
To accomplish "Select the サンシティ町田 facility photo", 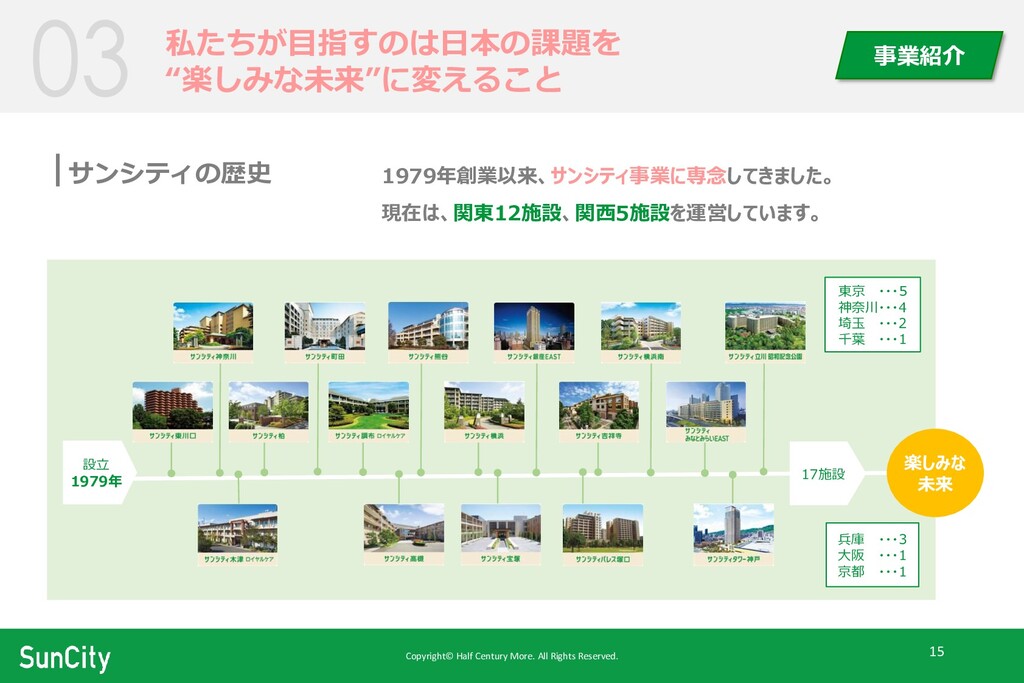I will pyautogui.click(x=325, y=326).
